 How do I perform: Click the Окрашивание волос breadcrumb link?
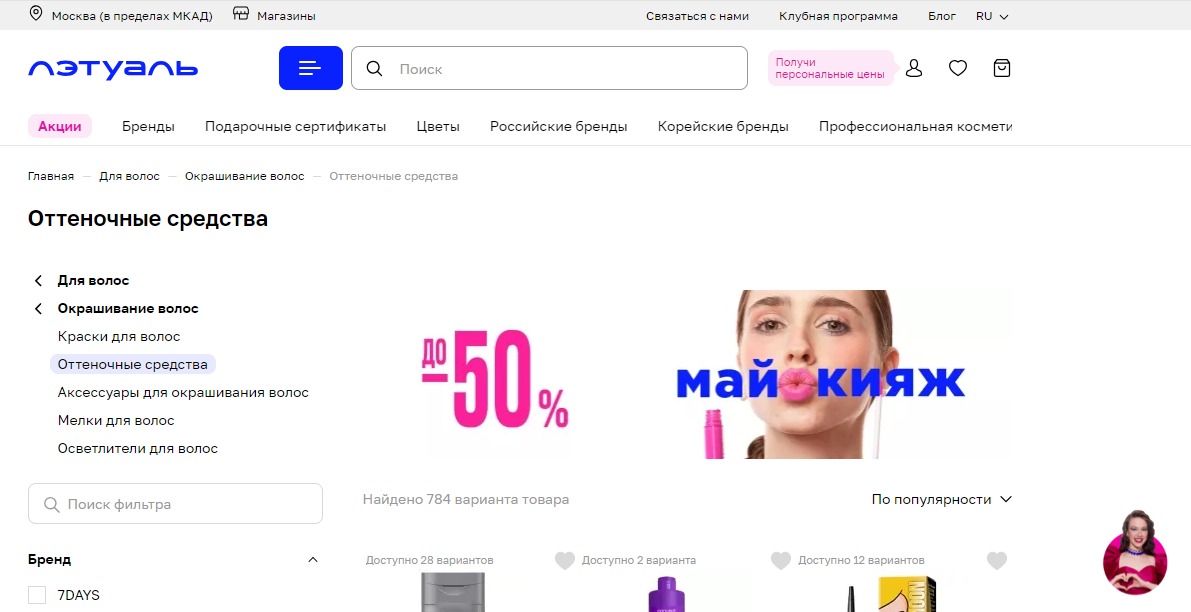(245, 176)
